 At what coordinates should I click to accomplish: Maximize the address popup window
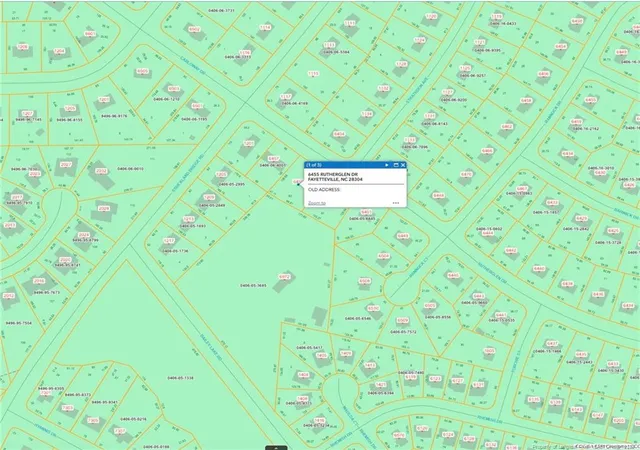[396, 165]
